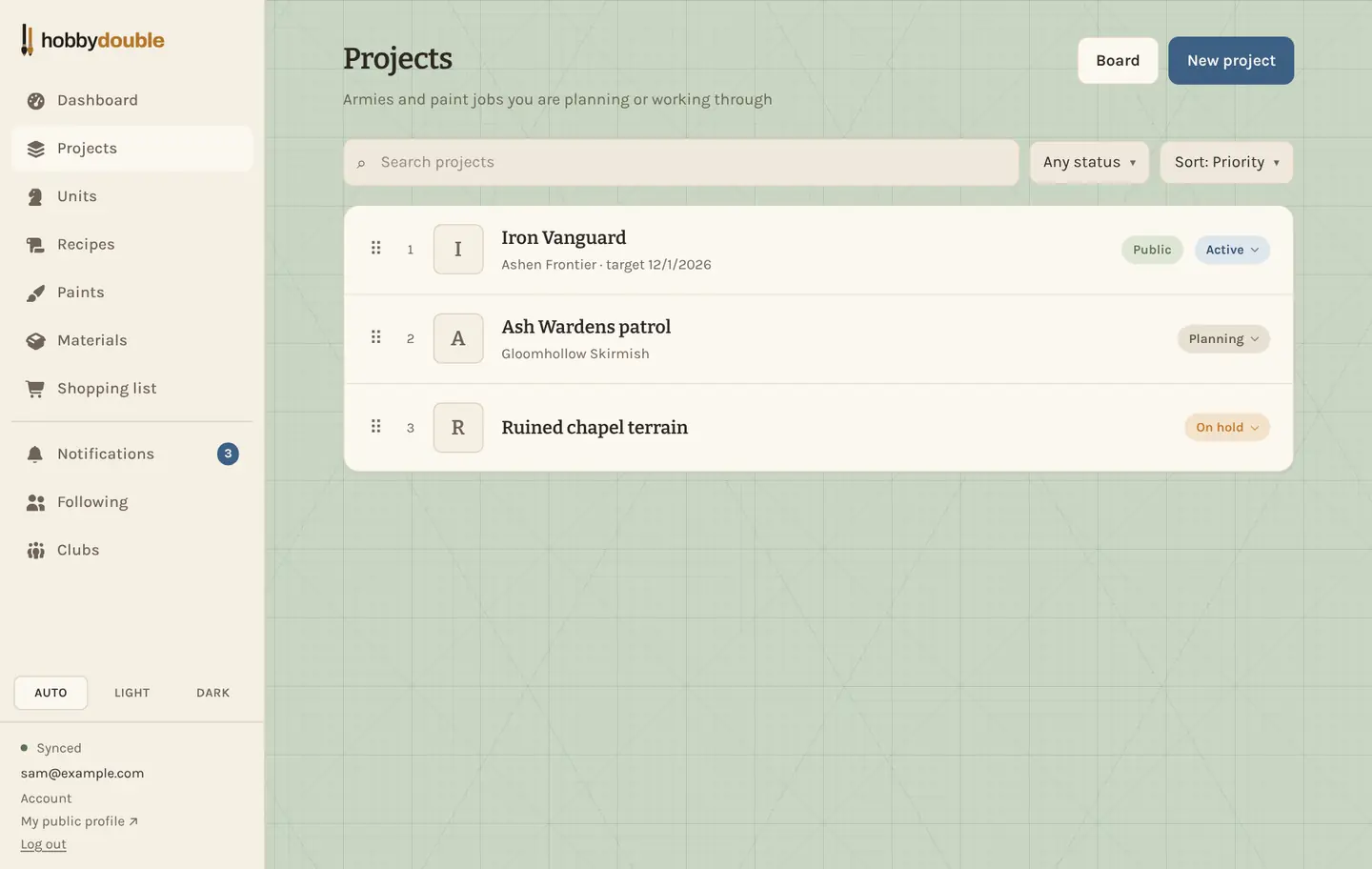Open Recipes in sidebar menu
The width and height of the screenshot is (1372, 869).
tap(132, 244)
